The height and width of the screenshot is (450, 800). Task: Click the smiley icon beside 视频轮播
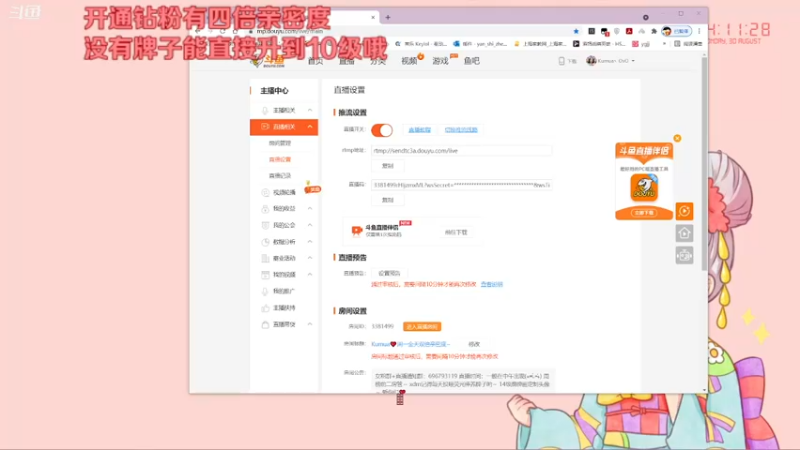tap(265, 192)
